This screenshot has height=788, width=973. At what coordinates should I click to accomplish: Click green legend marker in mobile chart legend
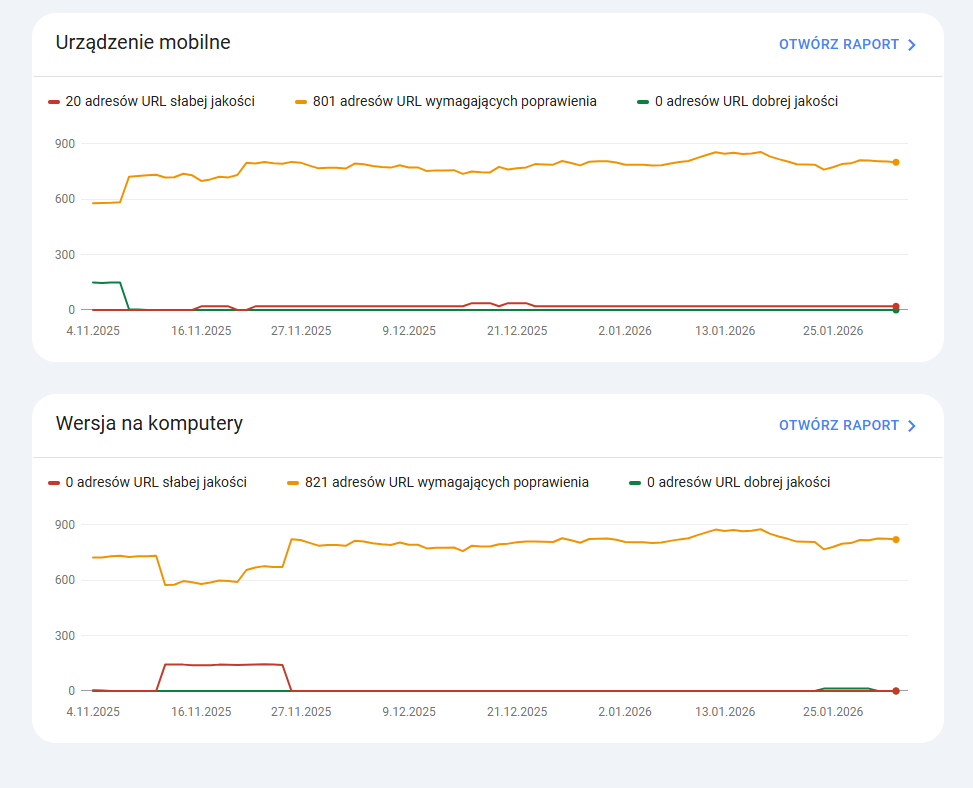coord(643,102)
